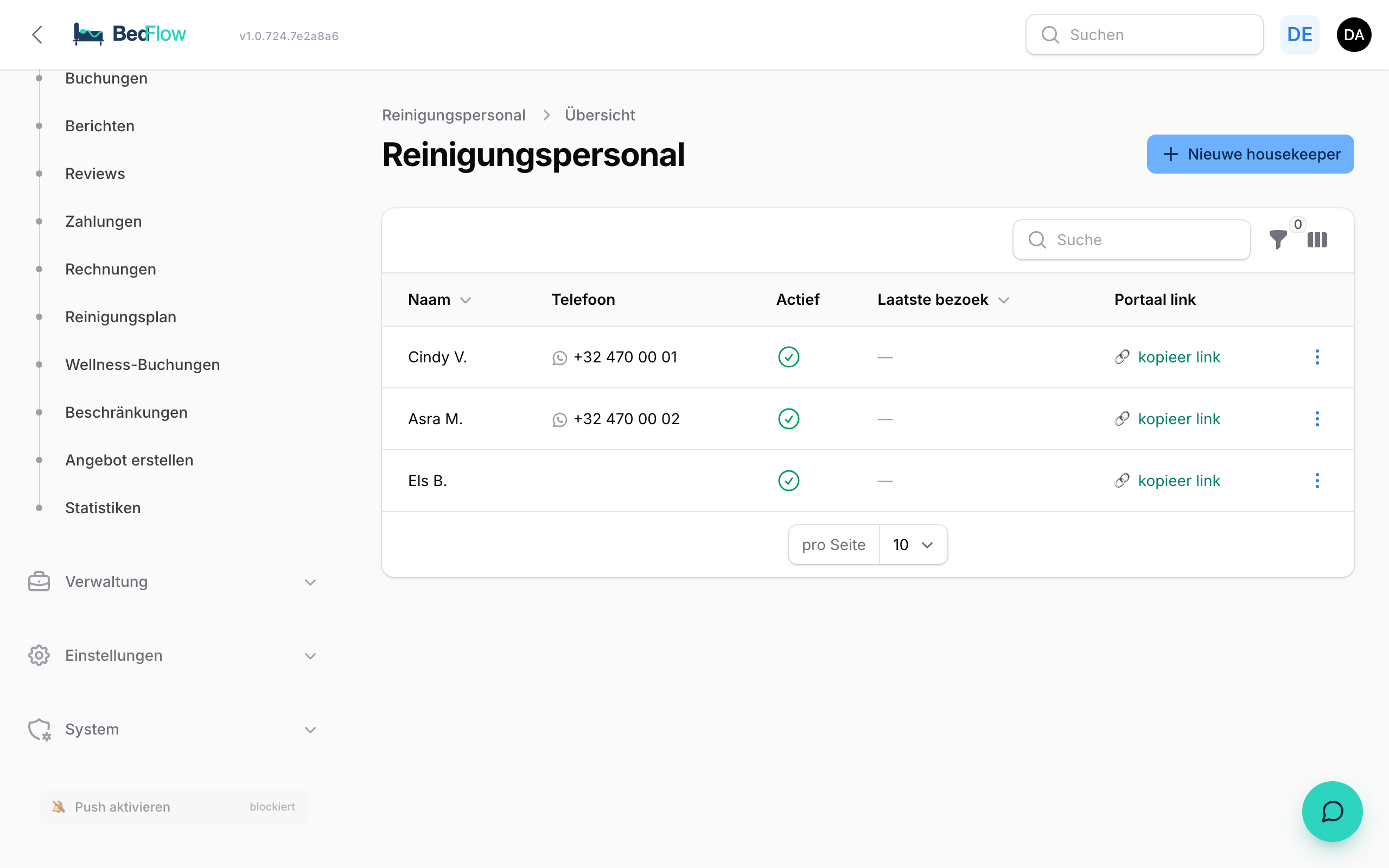Viewport: 1389px width, 868px height.
Task: Open row actions menu for Asra M.
Action: click(x=1317, y=419)
